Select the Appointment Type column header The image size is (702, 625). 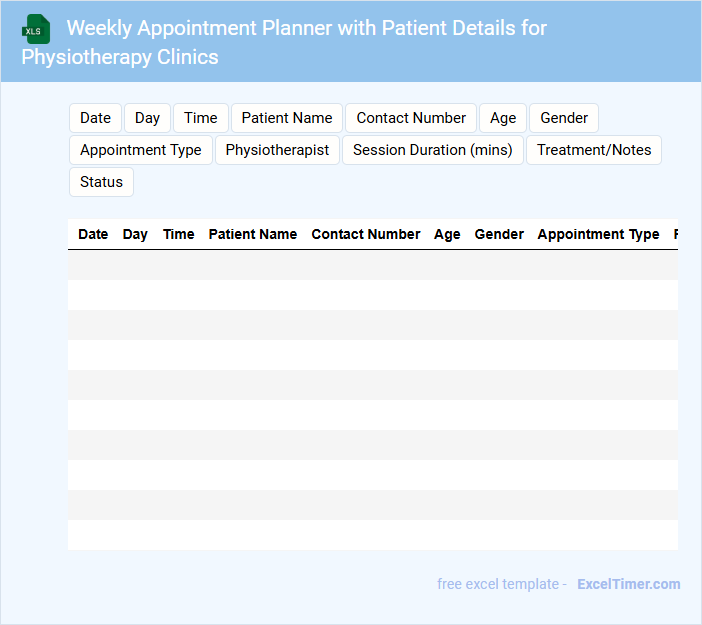click(598, 234)
